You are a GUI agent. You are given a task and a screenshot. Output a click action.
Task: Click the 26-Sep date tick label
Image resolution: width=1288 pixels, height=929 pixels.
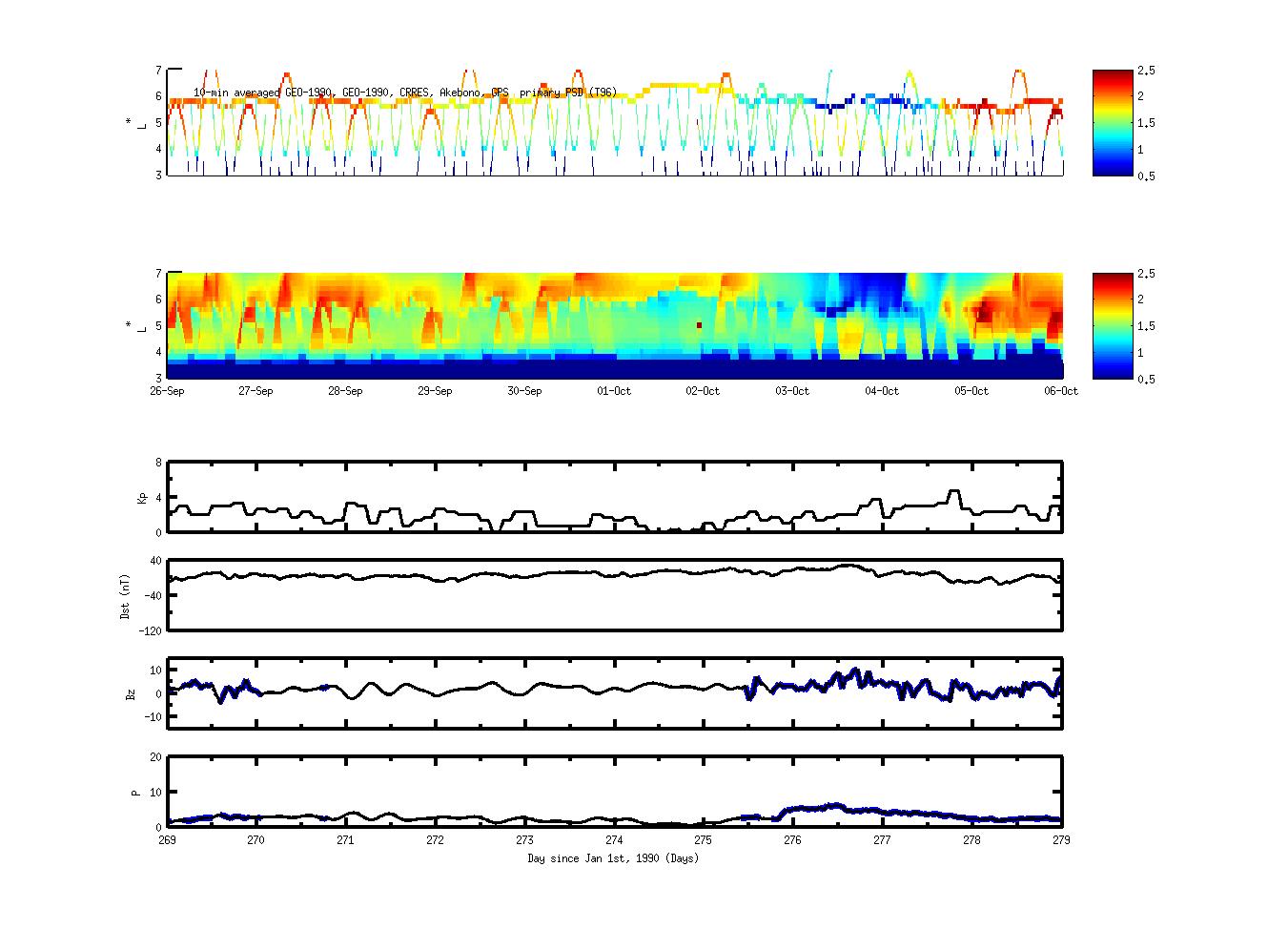tap(167, 391)
